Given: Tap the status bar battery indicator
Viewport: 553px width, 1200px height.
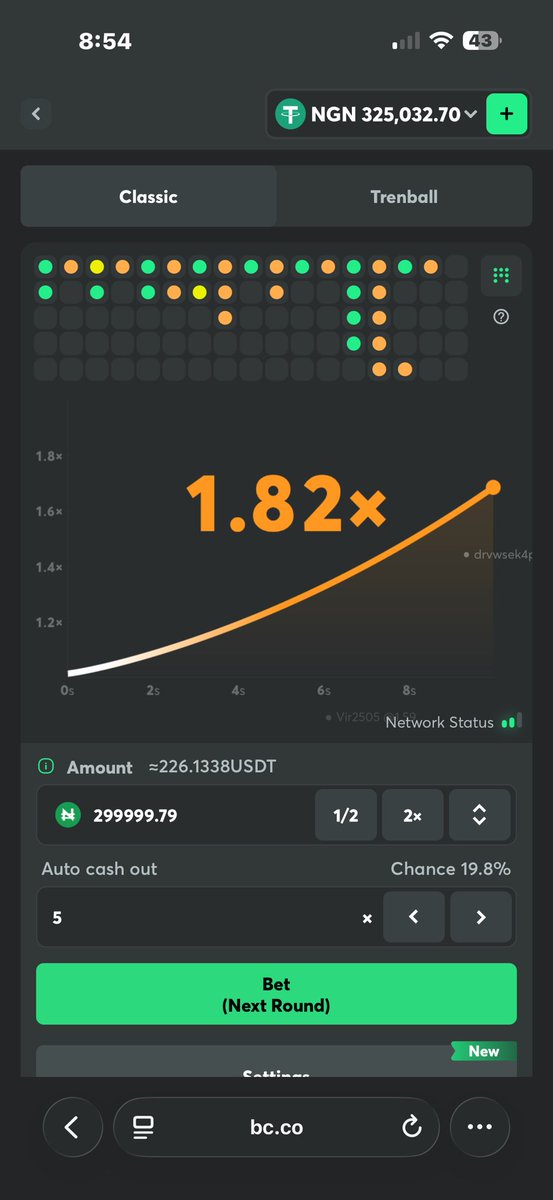Looking at the screenshot, I should [482, 41].
